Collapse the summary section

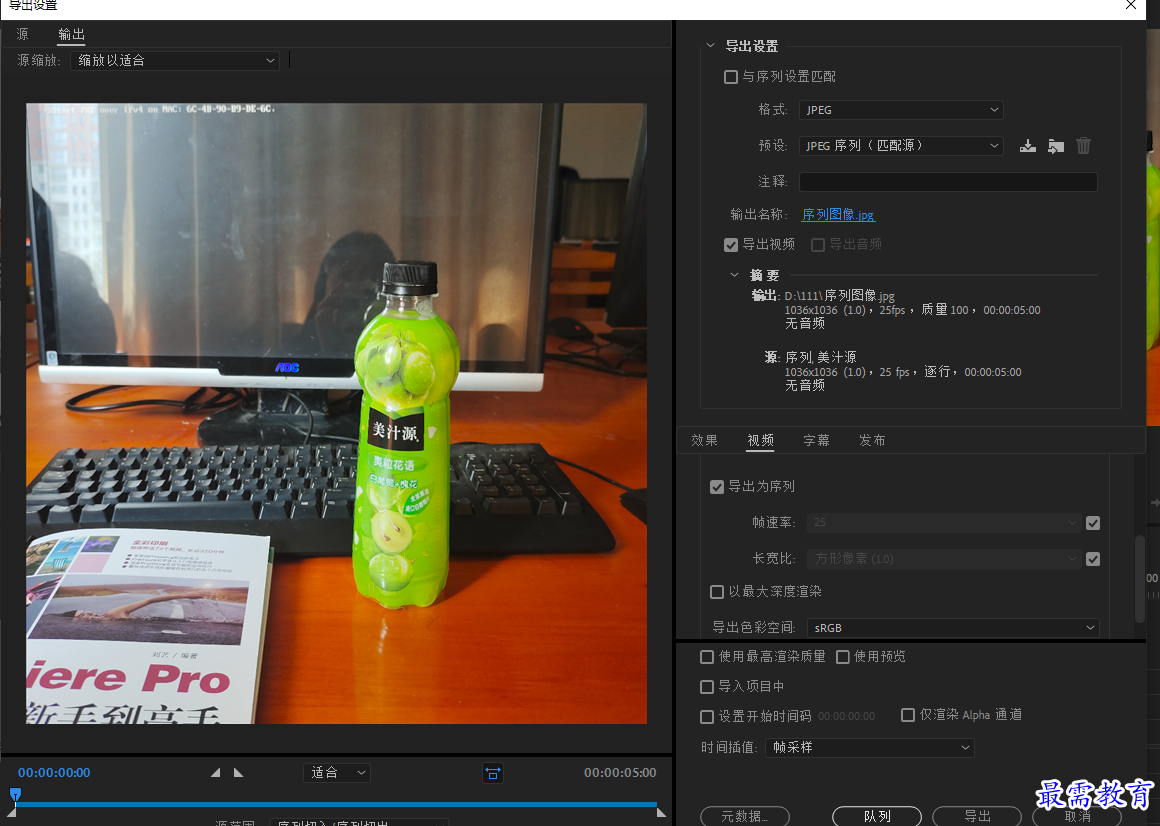(734, 275)
